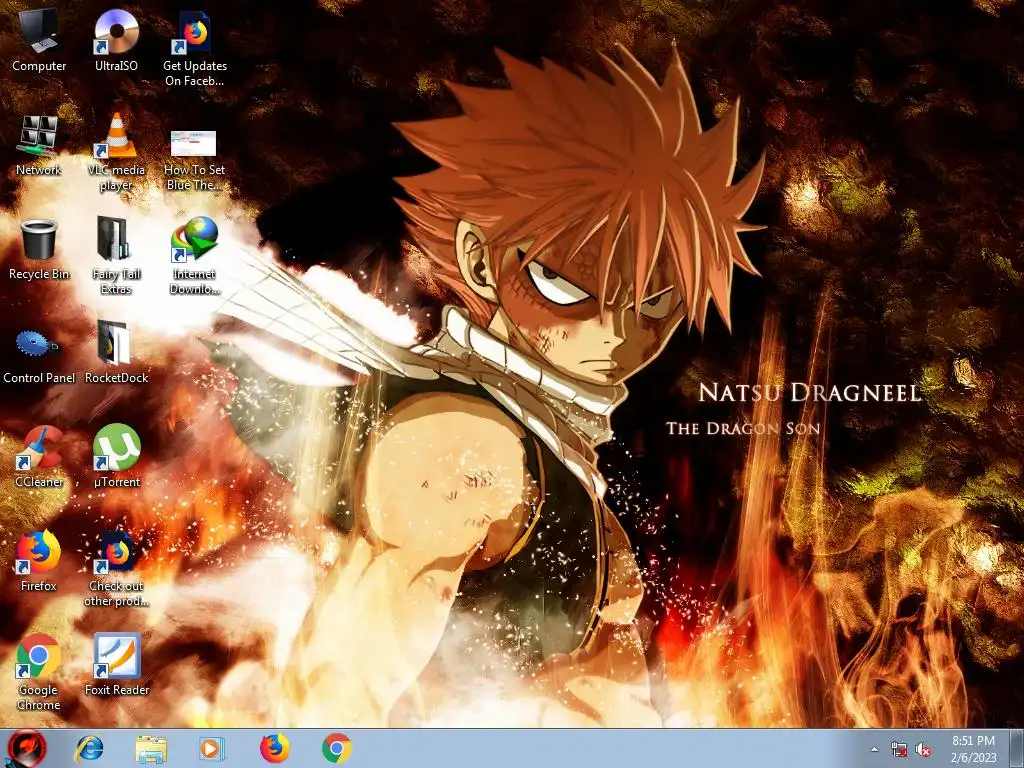Click the muted volume tray icon
Screen dimensions: 1024x768
(923, 750)
